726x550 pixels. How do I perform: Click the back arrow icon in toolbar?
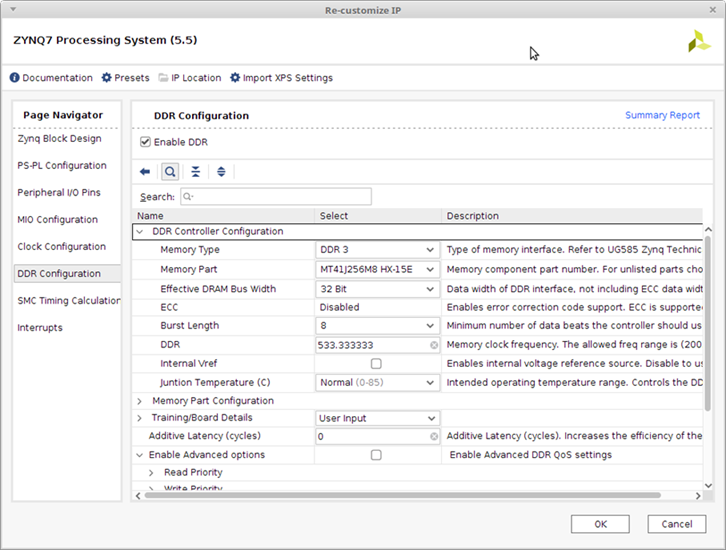145,172
